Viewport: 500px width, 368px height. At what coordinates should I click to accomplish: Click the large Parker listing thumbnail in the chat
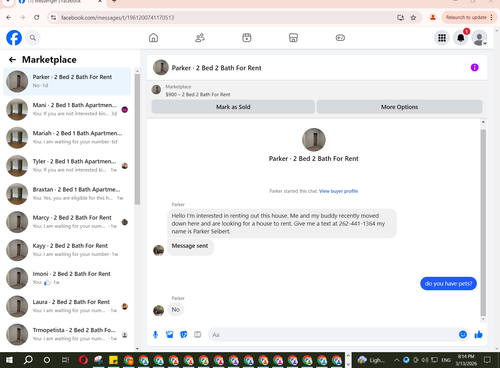(314, 140)
